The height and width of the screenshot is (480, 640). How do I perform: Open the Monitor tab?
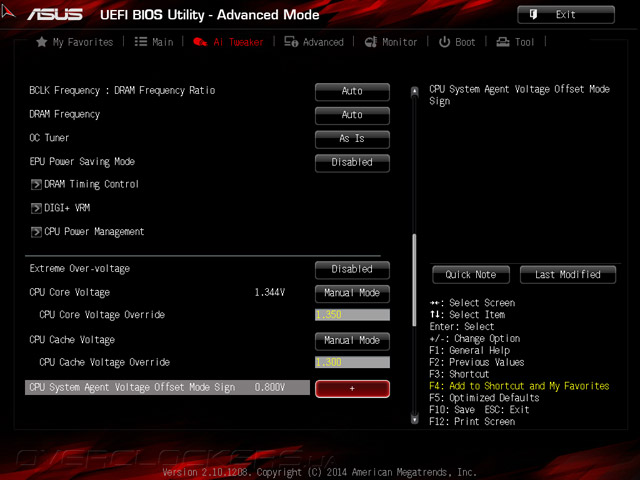[x=391, y=42]
